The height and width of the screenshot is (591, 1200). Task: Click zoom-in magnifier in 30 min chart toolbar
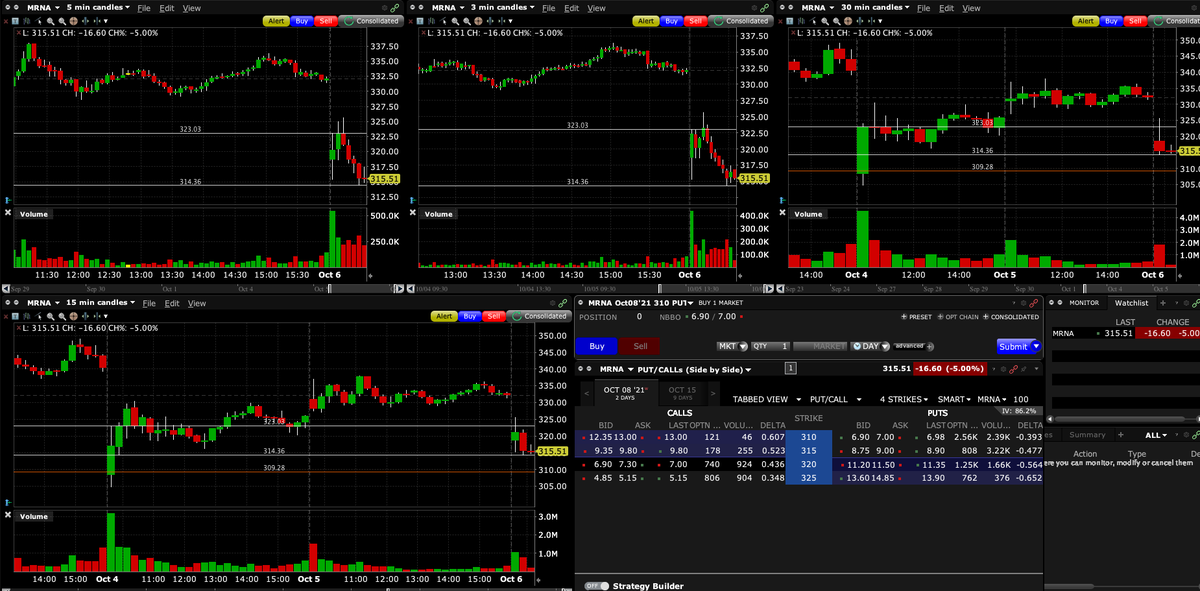click(x=825, y=21)
